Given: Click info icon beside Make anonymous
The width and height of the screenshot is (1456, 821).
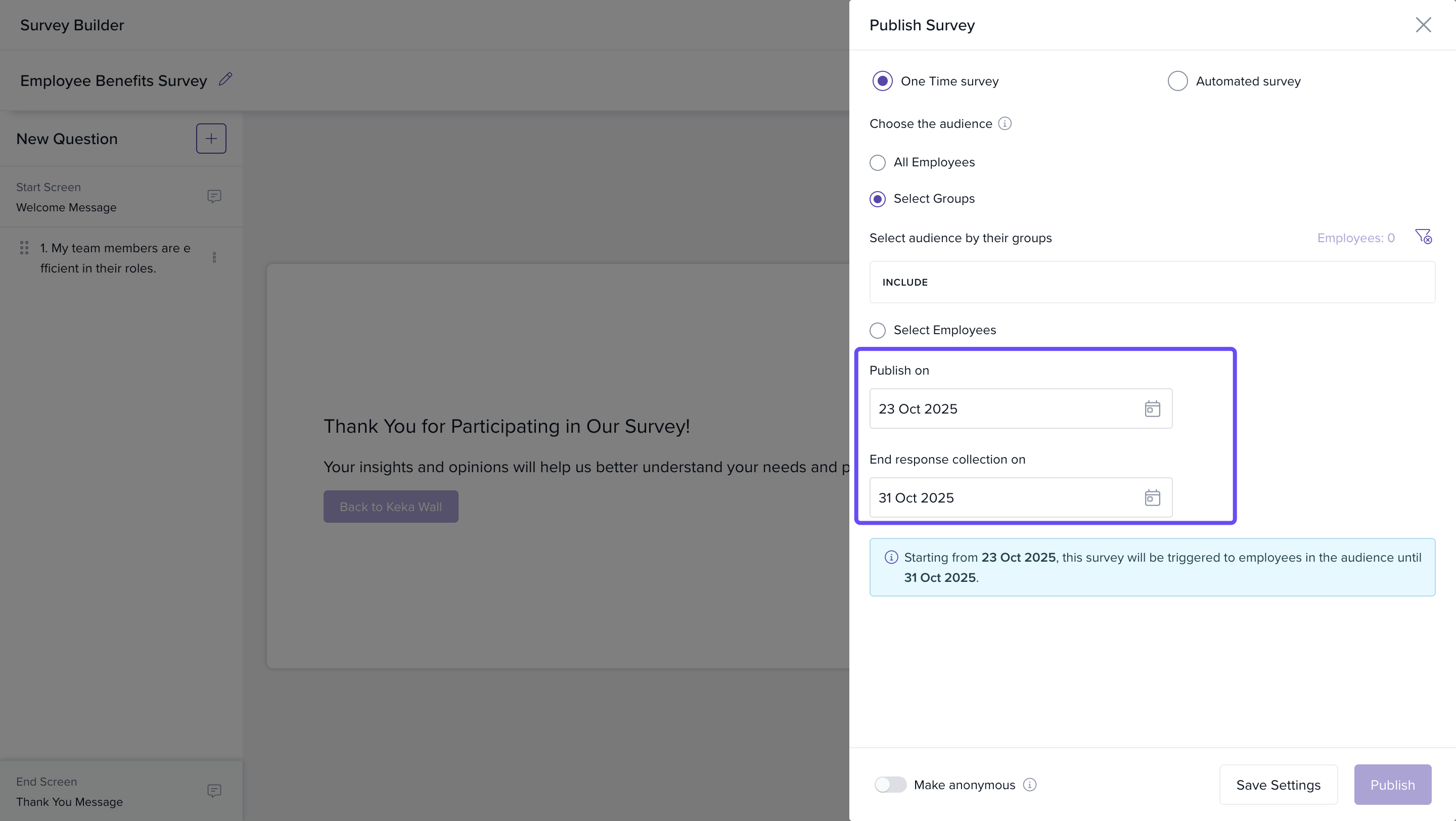Looking at the screenshot, I should pyautogui.click(x=1030, y=784).
